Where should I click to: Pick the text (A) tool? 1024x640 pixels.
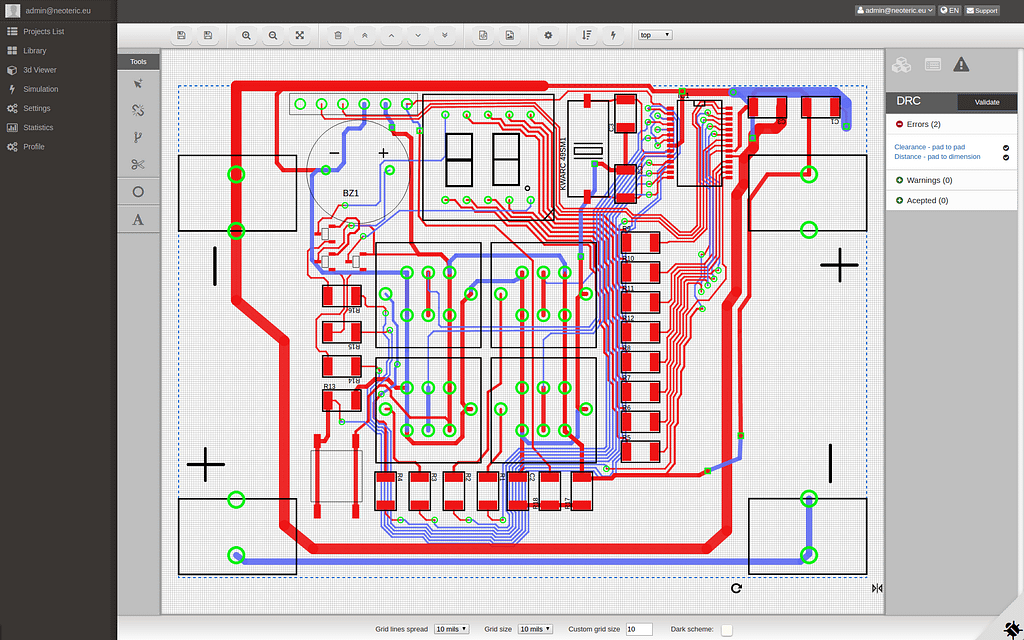tap(138, 219)
